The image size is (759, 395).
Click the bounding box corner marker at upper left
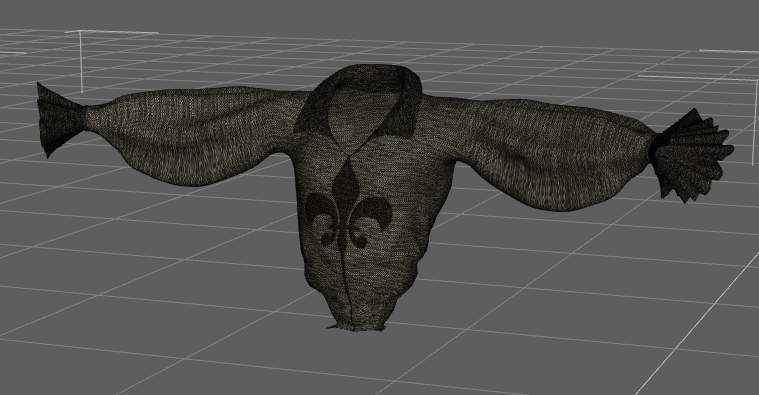point(81,34)
